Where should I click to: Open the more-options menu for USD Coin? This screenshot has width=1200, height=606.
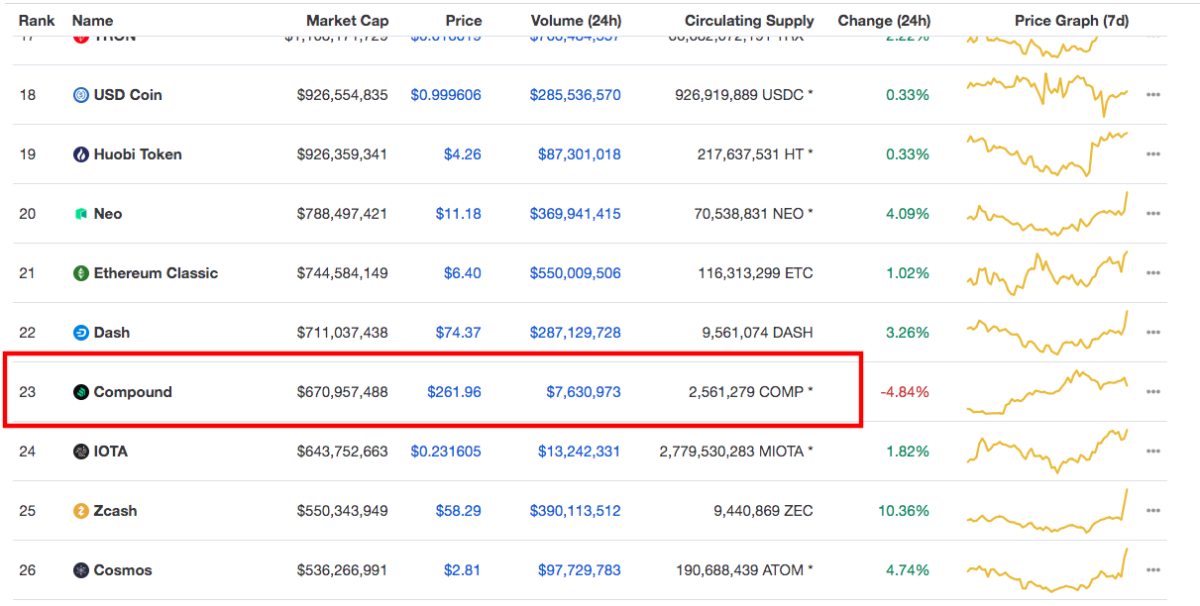click(1153, 95)
